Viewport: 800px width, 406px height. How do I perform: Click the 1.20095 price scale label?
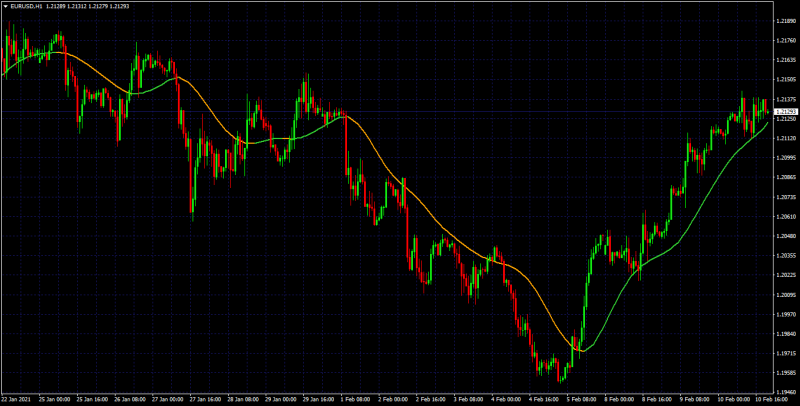tap(786, 295)
